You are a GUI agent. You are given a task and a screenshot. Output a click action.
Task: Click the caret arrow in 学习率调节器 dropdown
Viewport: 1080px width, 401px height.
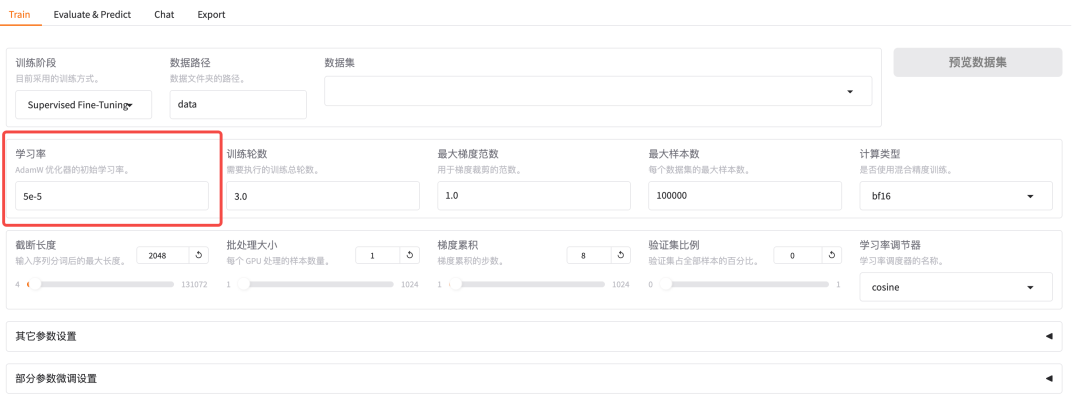click(1030, 288)
